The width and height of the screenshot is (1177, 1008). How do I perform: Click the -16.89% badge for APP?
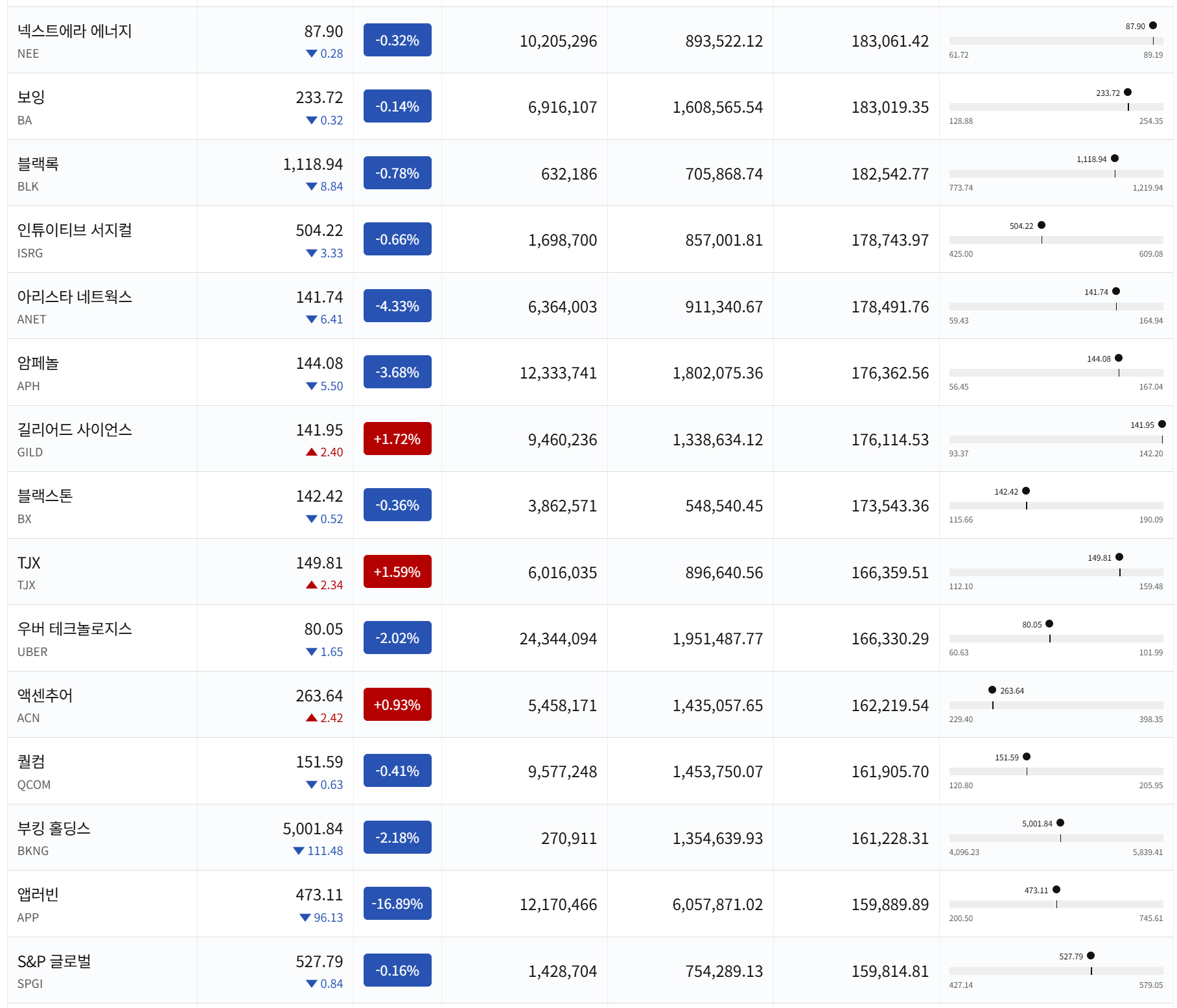click(397, 904)
